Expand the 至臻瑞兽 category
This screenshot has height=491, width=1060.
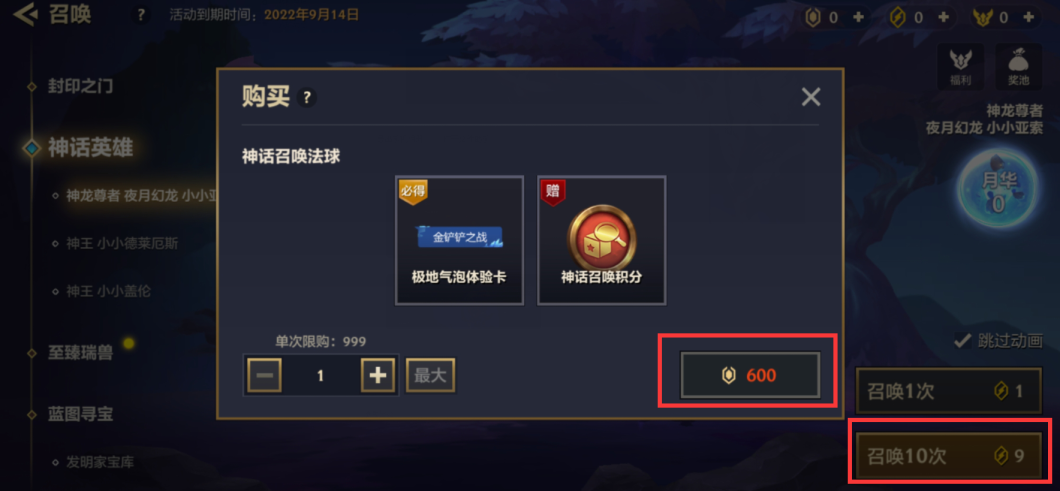pyautogui.click(x=80, y=352)
